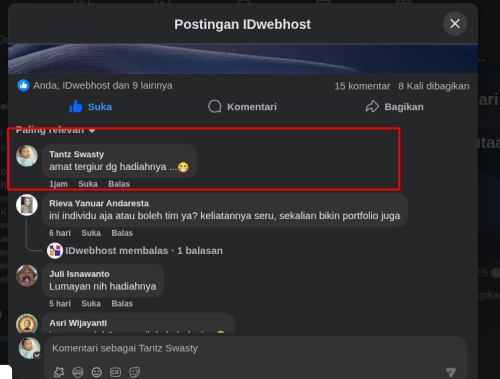The image size is (500, 379).
Task: Switch commenting profile via avatar chevron
Action: [x=37, y=355]
